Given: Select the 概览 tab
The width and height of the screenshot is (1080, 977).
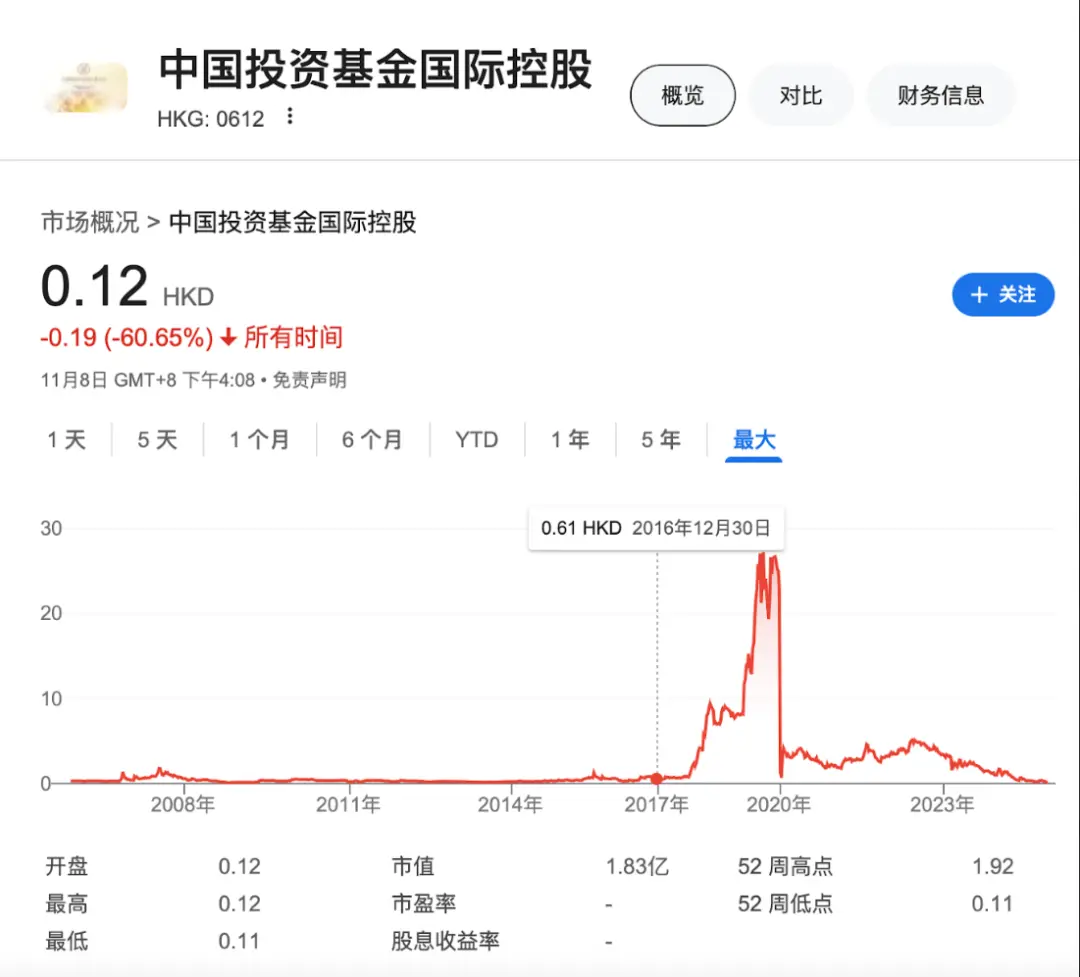Looking at the screenshot, I should click(x=682, y=95).
